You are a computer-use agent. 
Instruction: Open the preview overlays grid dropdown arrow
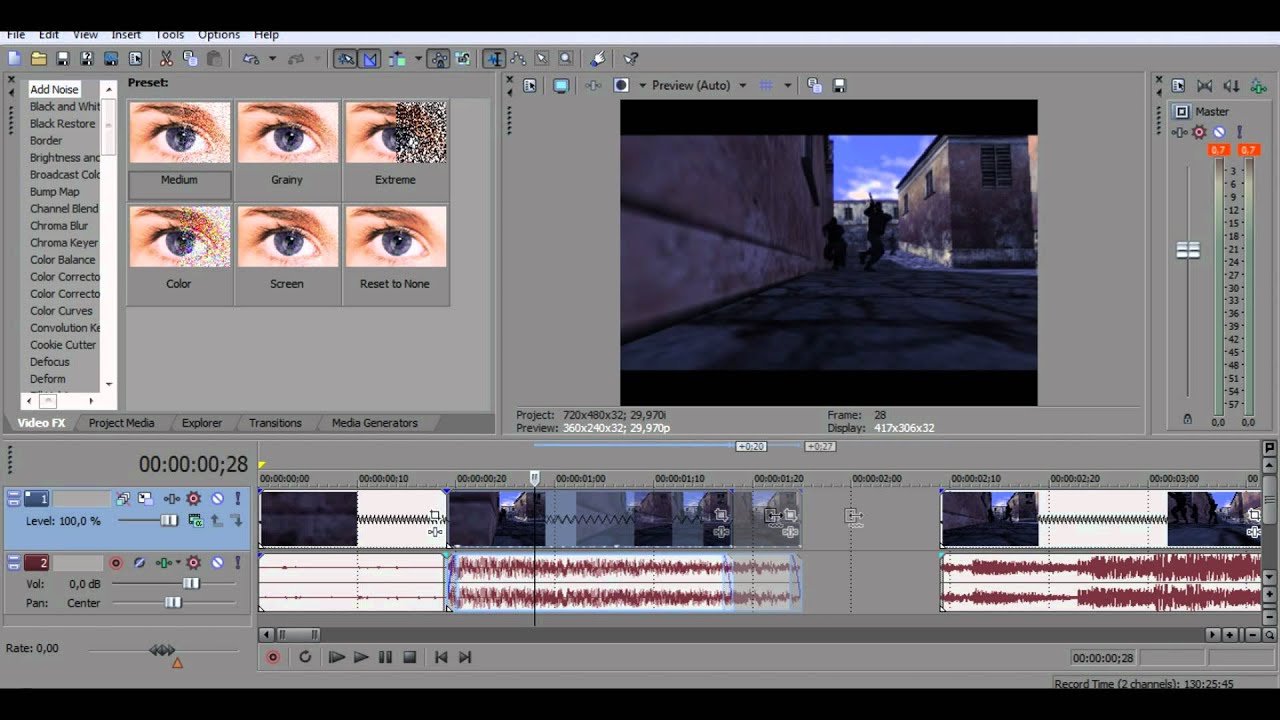tap(788, 86)
